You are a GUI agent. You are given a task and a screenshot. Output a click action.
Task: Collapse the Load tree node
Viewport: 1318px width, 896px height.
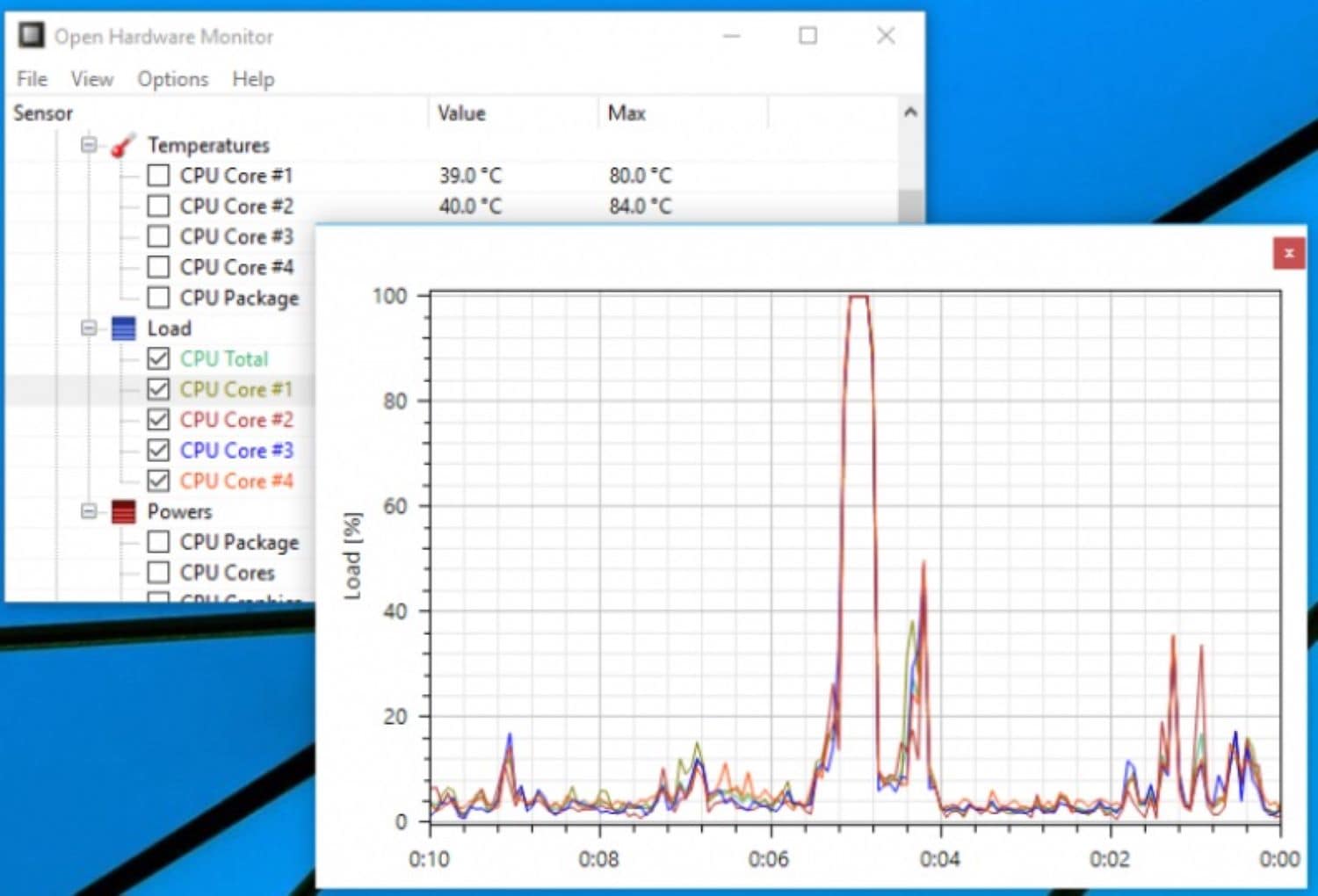(89, 328)
